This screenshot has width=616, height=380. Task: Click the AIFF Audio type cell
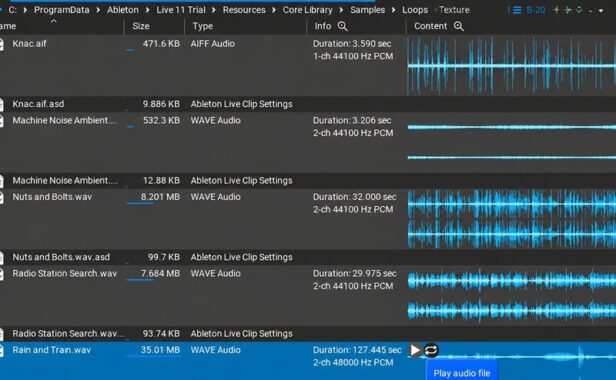213,44
